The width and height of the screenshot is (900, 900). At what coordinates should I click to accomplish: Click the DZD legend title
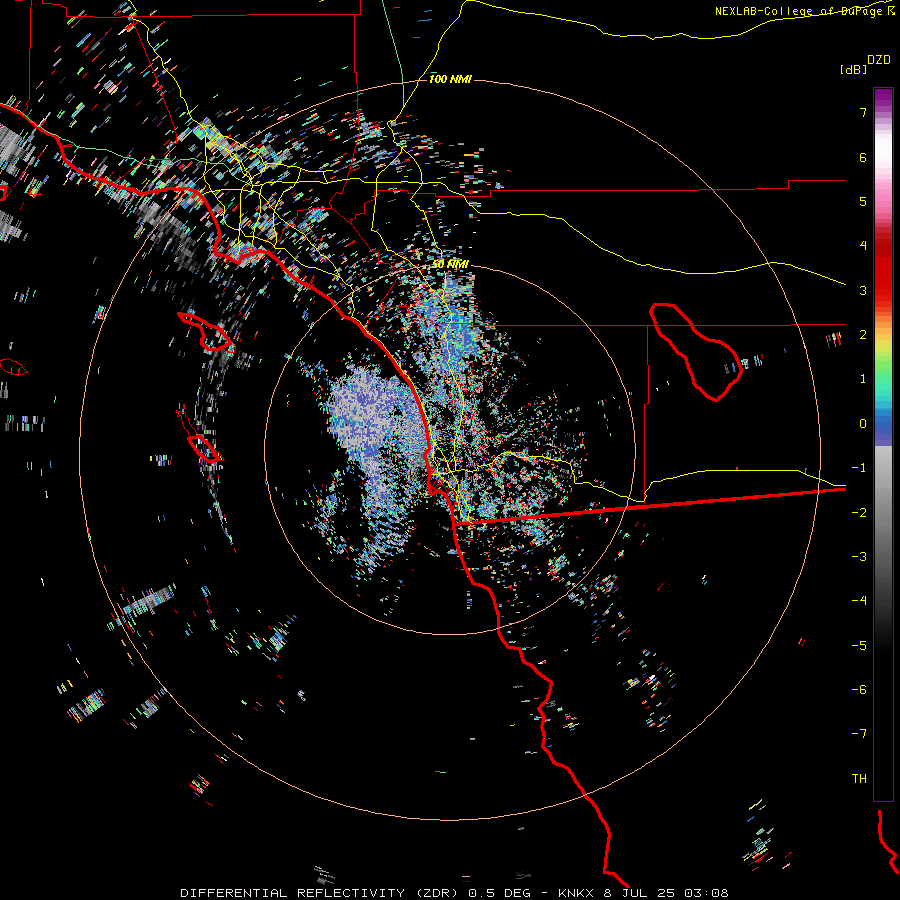(x=879, y=60)
